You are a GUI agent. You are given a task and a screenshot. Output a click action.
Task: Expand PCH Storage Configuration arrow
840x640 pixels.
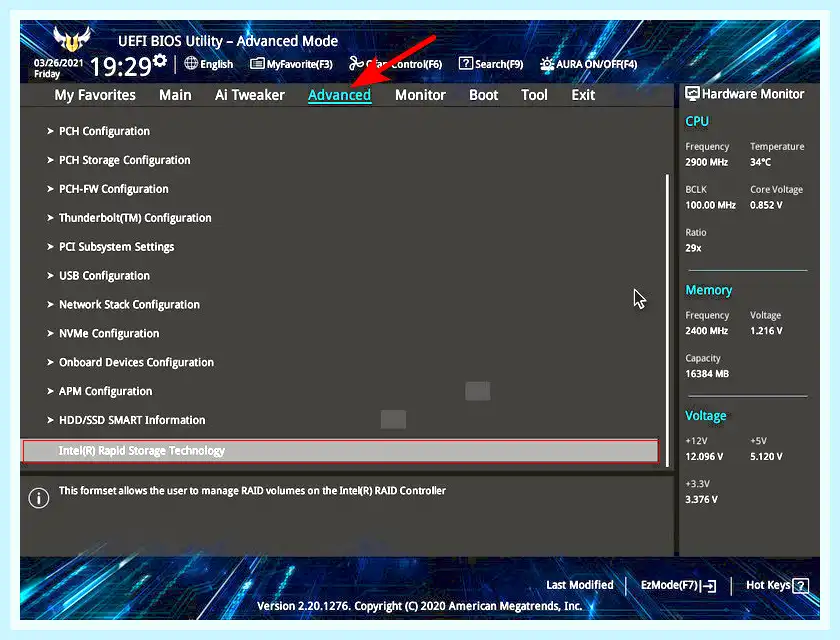pos(50,160)
